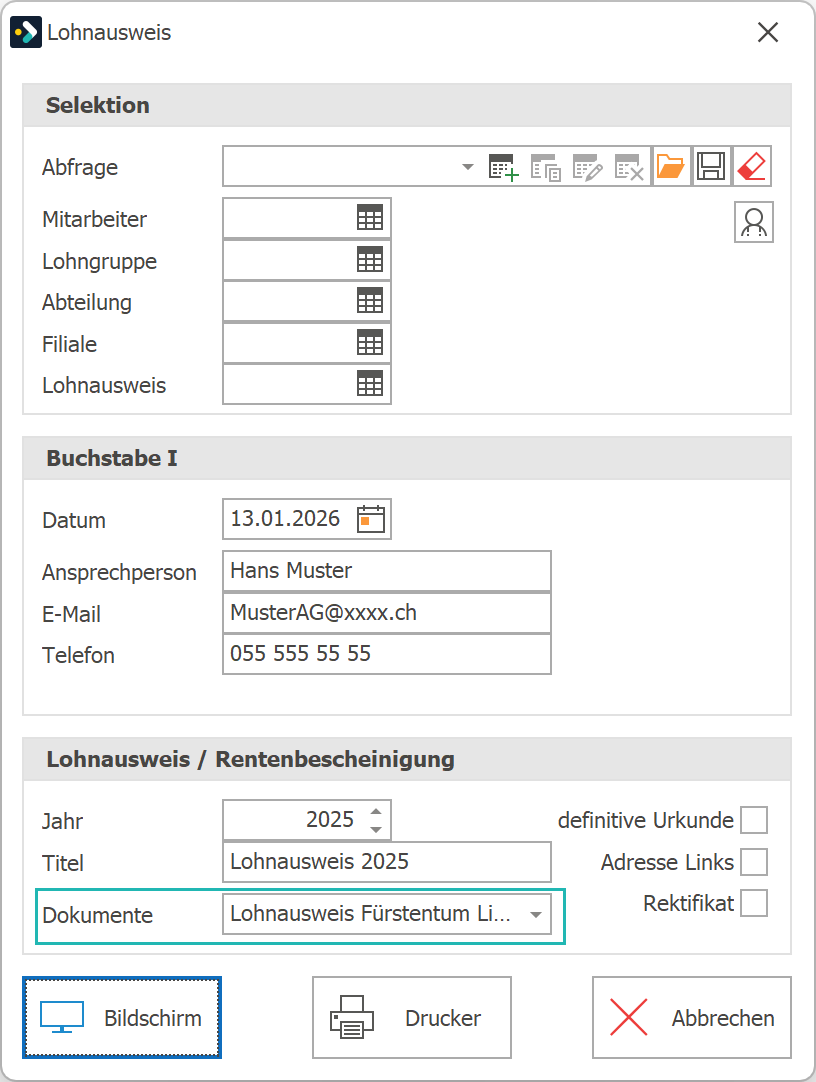The image size is (816, 1082).
Task: Open the Datum calendar picker
Action: (x=371, y=519)
